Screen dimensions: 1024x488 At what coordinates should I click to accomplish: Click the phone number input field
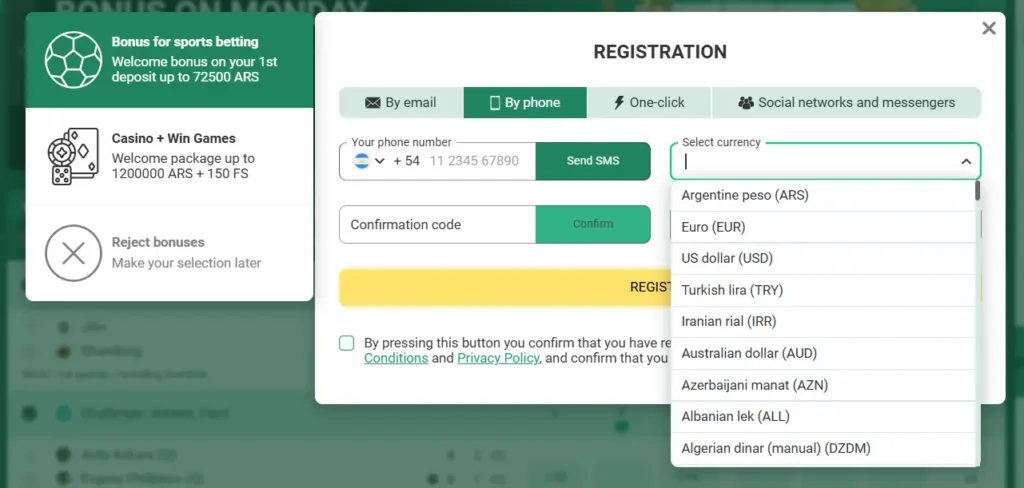pyautogui.click(x=474, y=161)
